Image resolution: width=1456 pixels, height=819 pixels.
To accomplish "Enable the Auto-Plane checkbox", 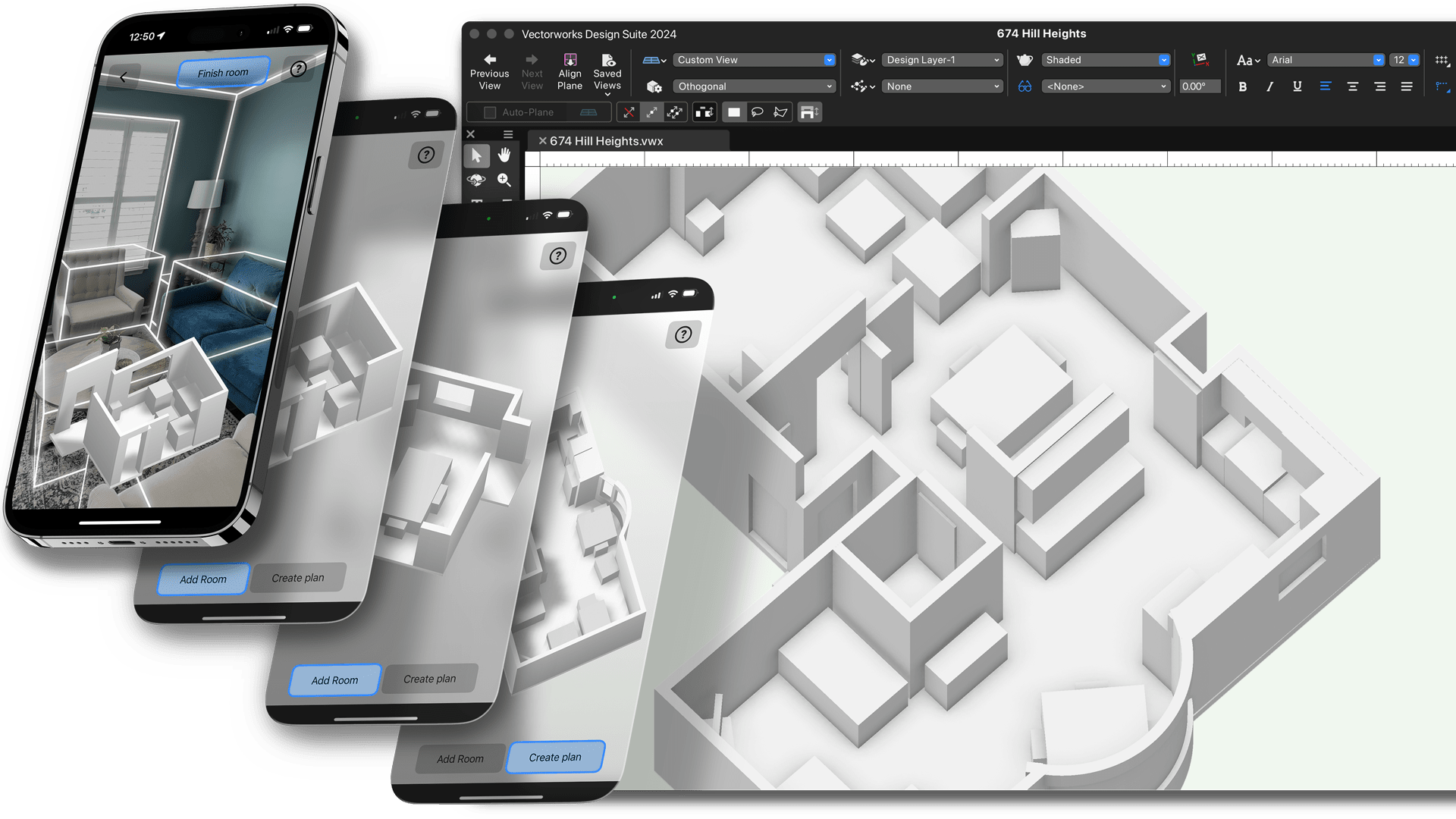I will [490, 112].
